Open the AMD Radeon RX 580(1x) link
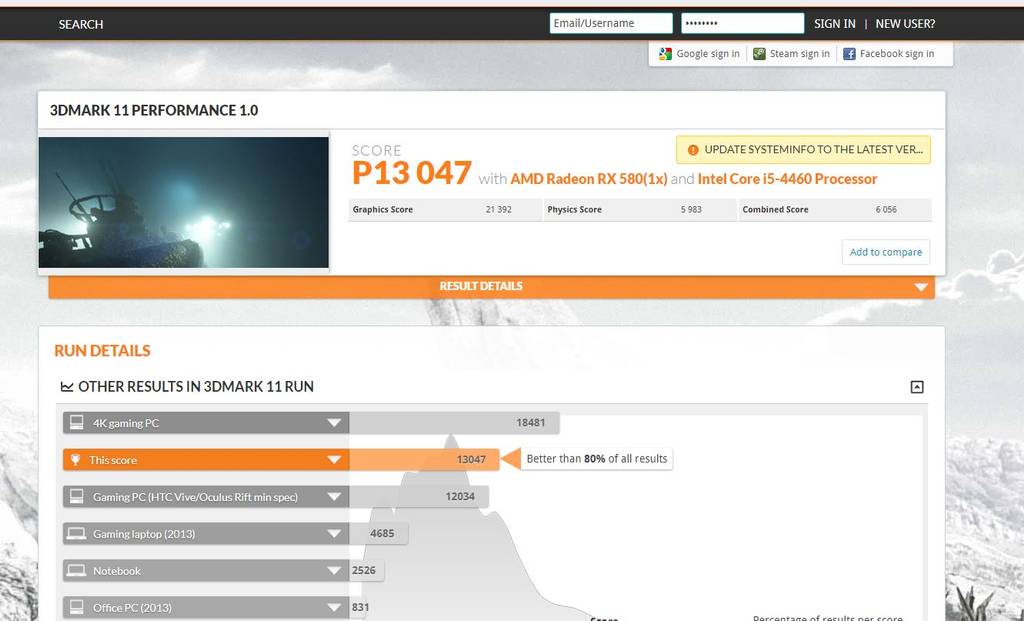1024x621 pixels. point(588,179)
